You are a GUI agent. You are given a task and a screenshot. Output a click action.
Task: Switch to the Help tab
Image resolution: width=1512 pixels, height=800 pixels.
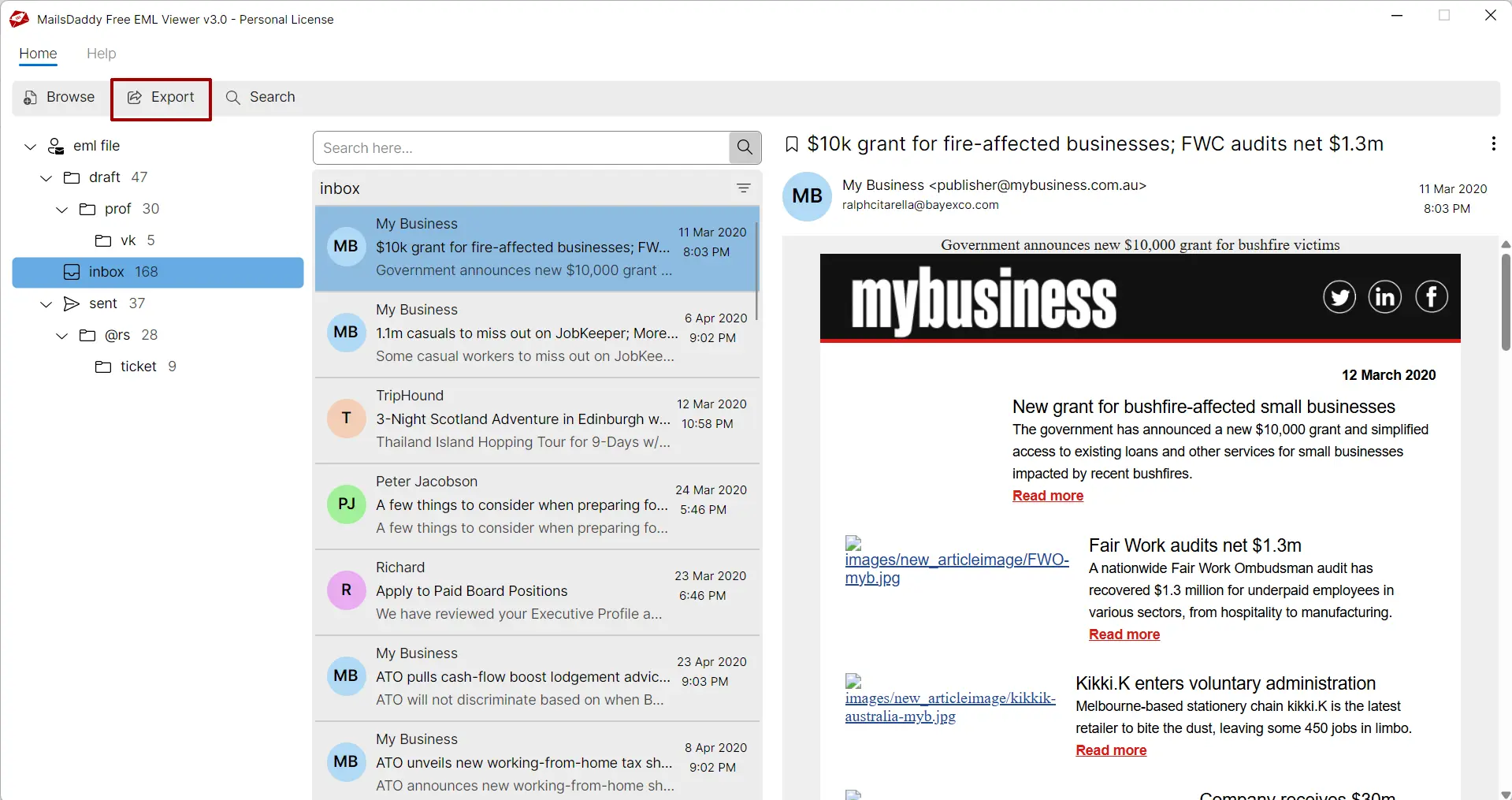(101, 54)
